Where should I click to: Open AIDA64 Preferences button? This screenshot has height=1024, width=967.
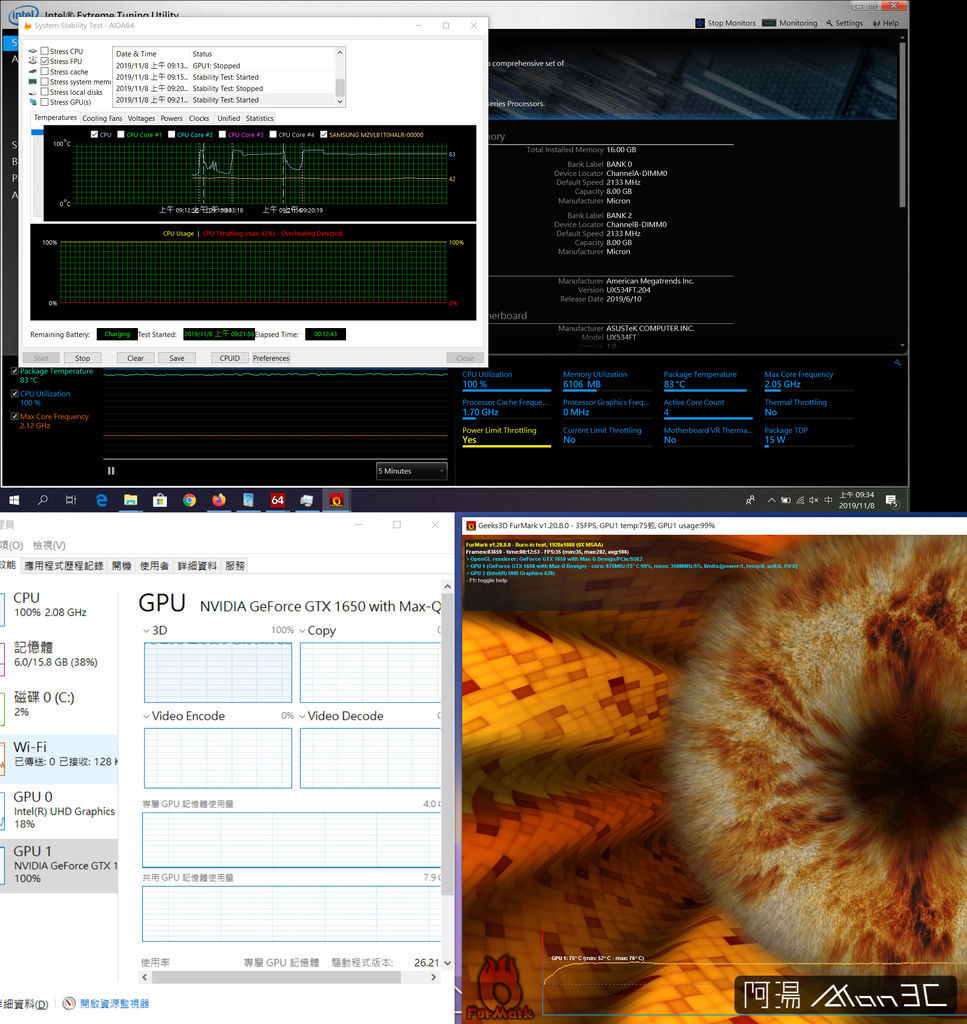(x=271, y=358)
